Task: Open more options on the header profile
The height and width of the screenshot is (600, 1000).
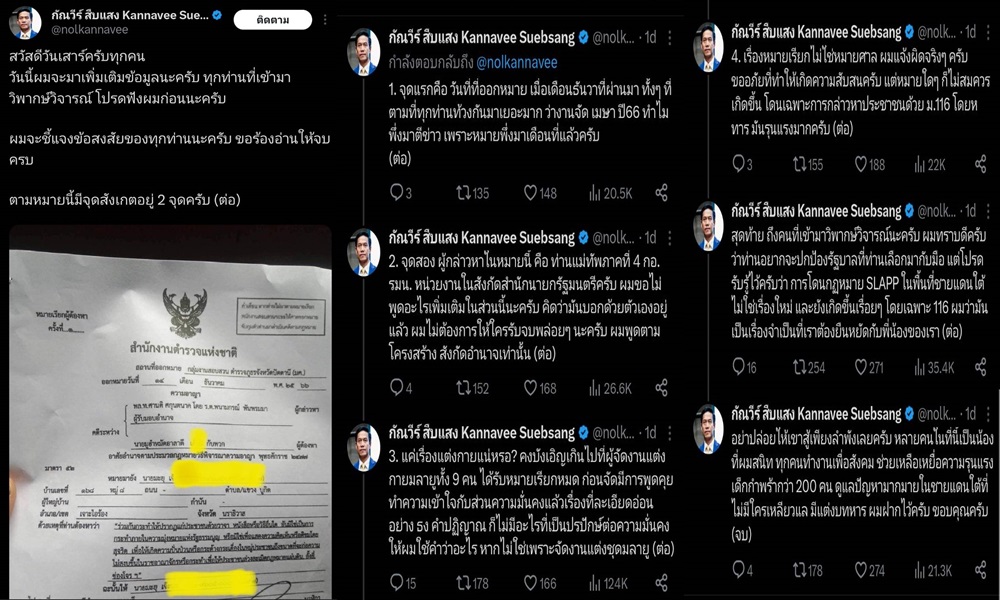Action: click(325, 20)
